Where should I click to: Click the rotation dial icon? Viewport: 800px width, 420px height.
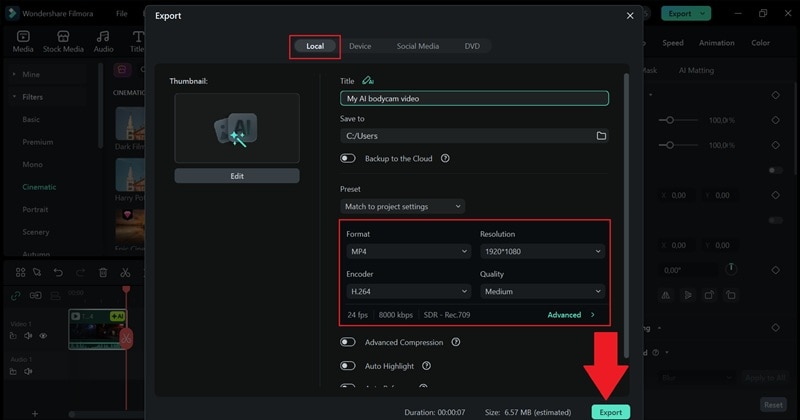point(731,269)
